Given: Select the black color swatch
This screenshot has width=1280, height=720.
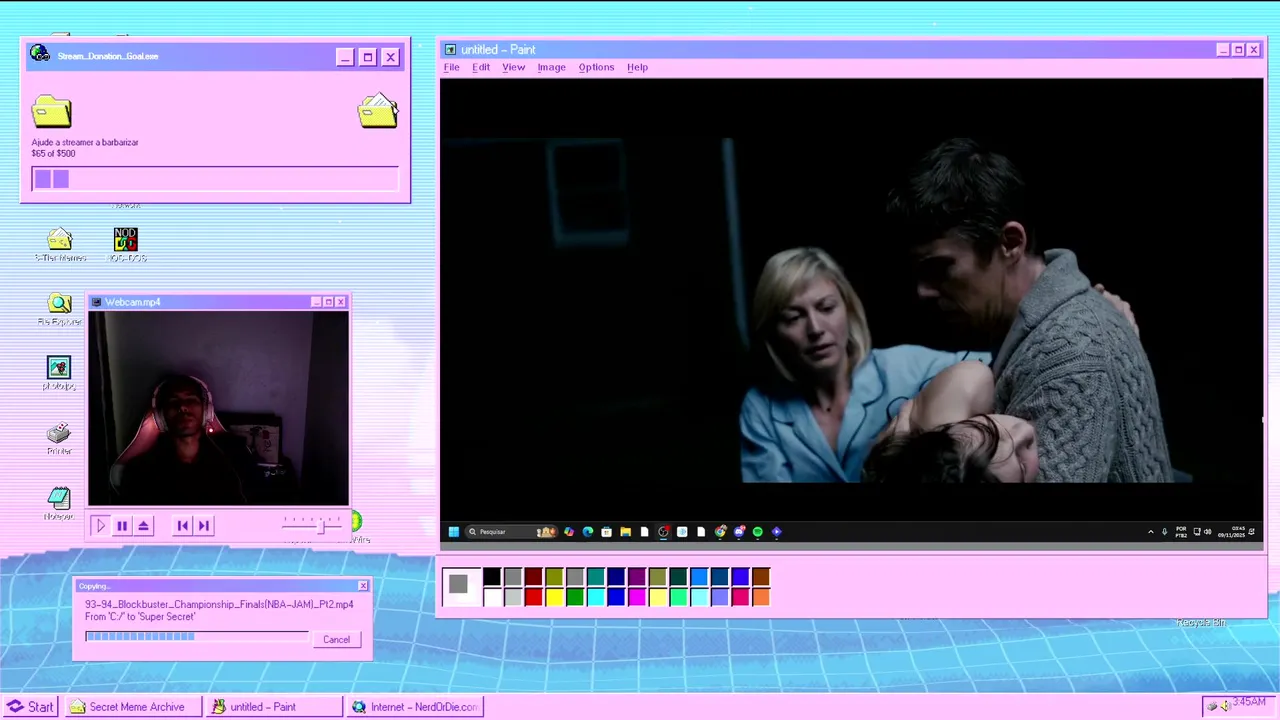Looking at the screenshot, I should [x=492, y=577].
